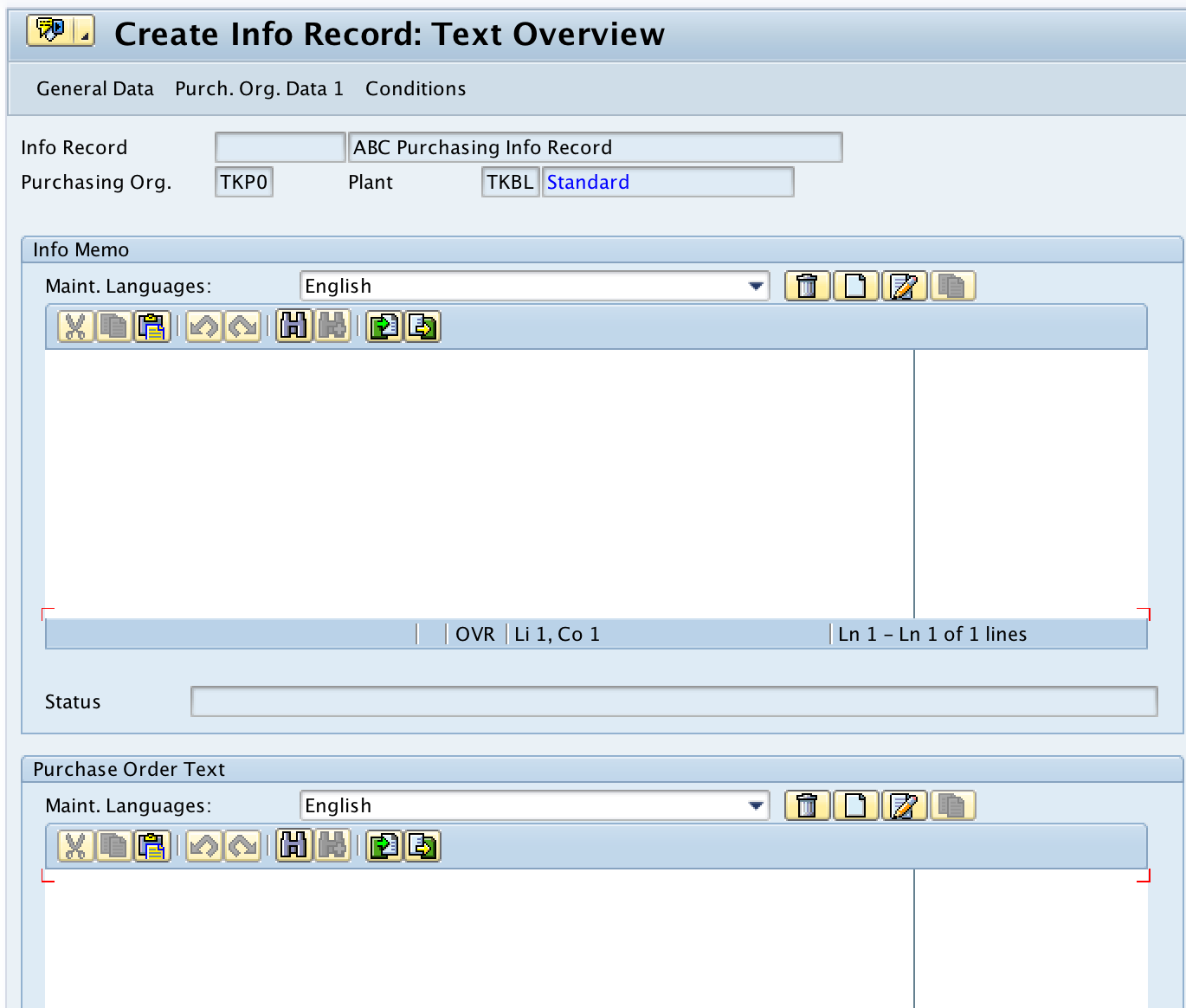Click the empty Info Record number field

(x=280, y=147)
